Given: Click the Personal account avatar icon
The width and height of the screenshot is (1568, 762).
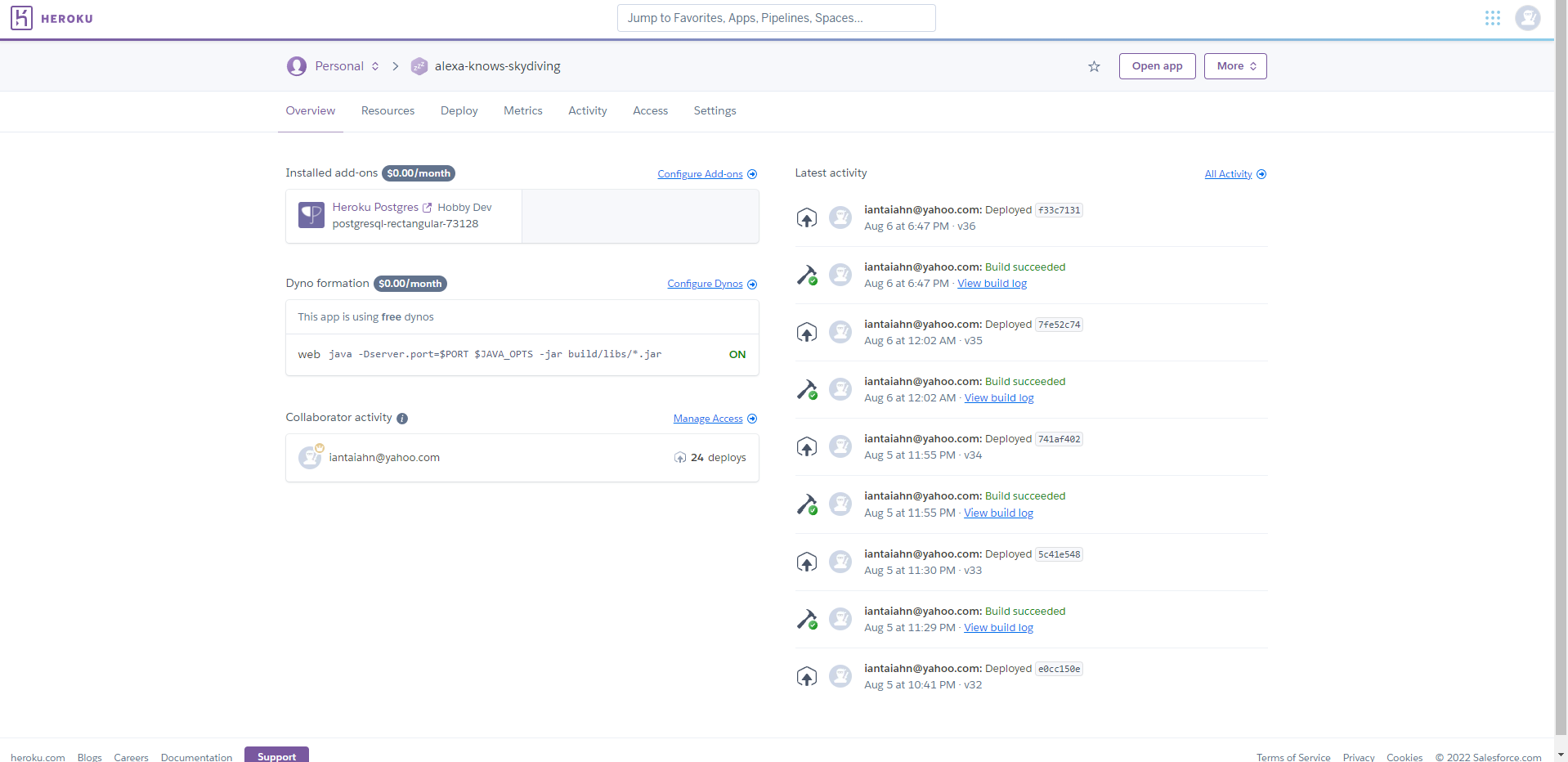Looking at the screenshot, I should click(x=297, y=66).
